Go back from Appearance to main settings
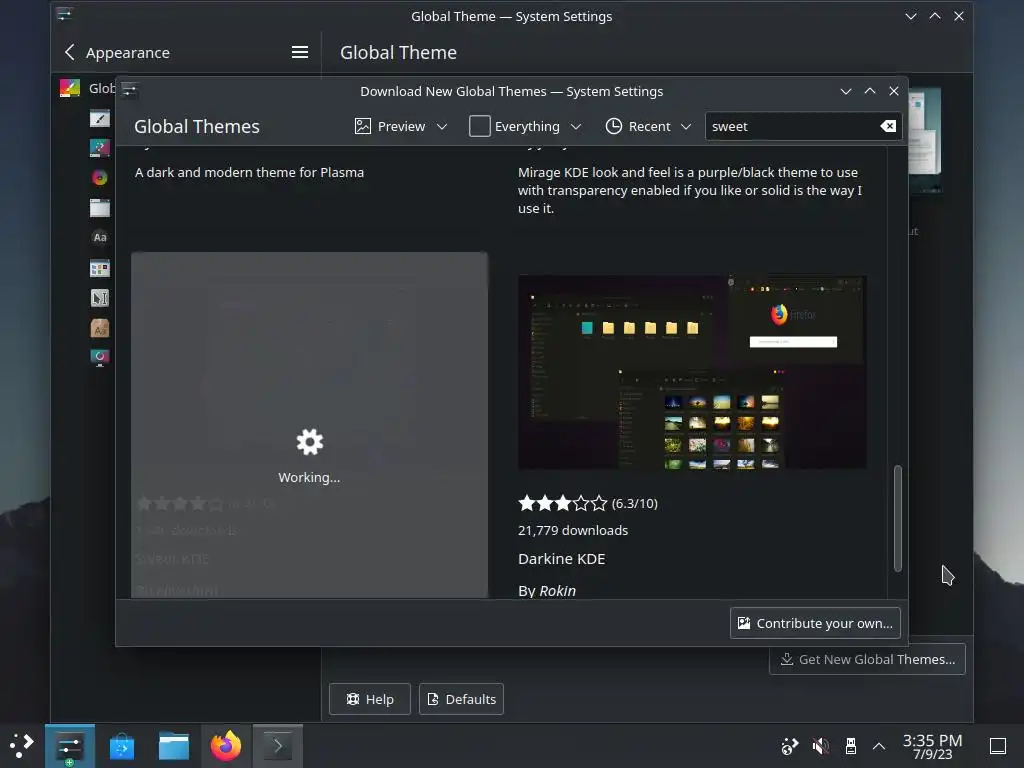1024x768 pixels. [x=70, y=52]
